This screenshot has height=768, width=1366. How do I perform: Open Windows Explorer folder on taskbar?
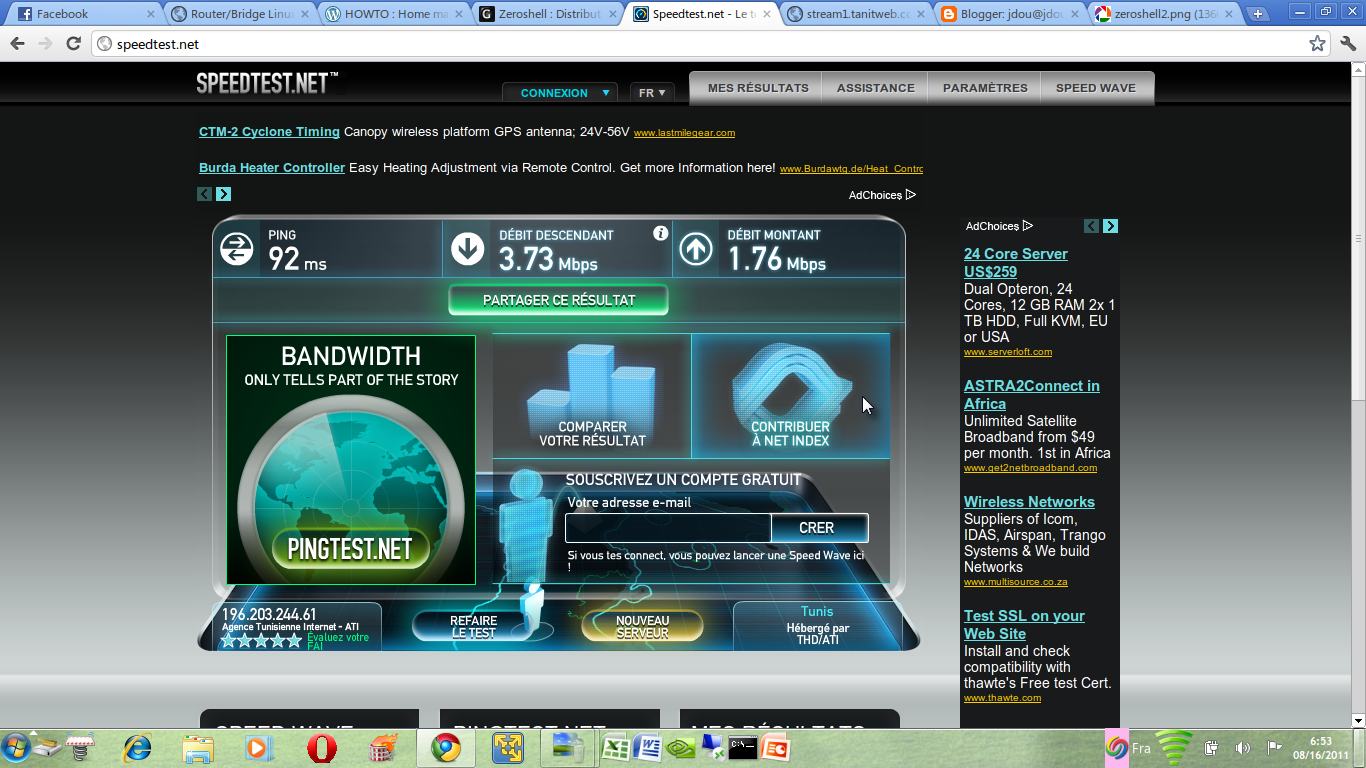point(198,748)
